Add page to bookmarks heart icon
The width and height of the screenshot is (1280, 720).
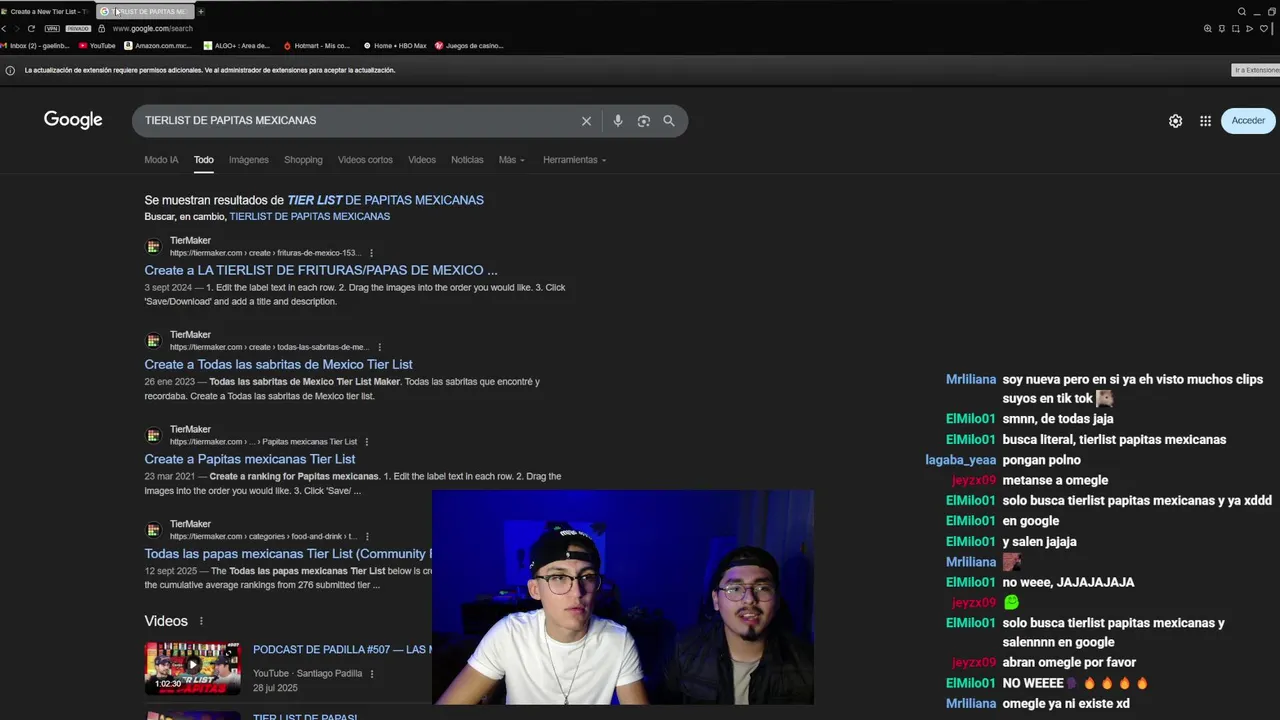(x=1264, y=29)
